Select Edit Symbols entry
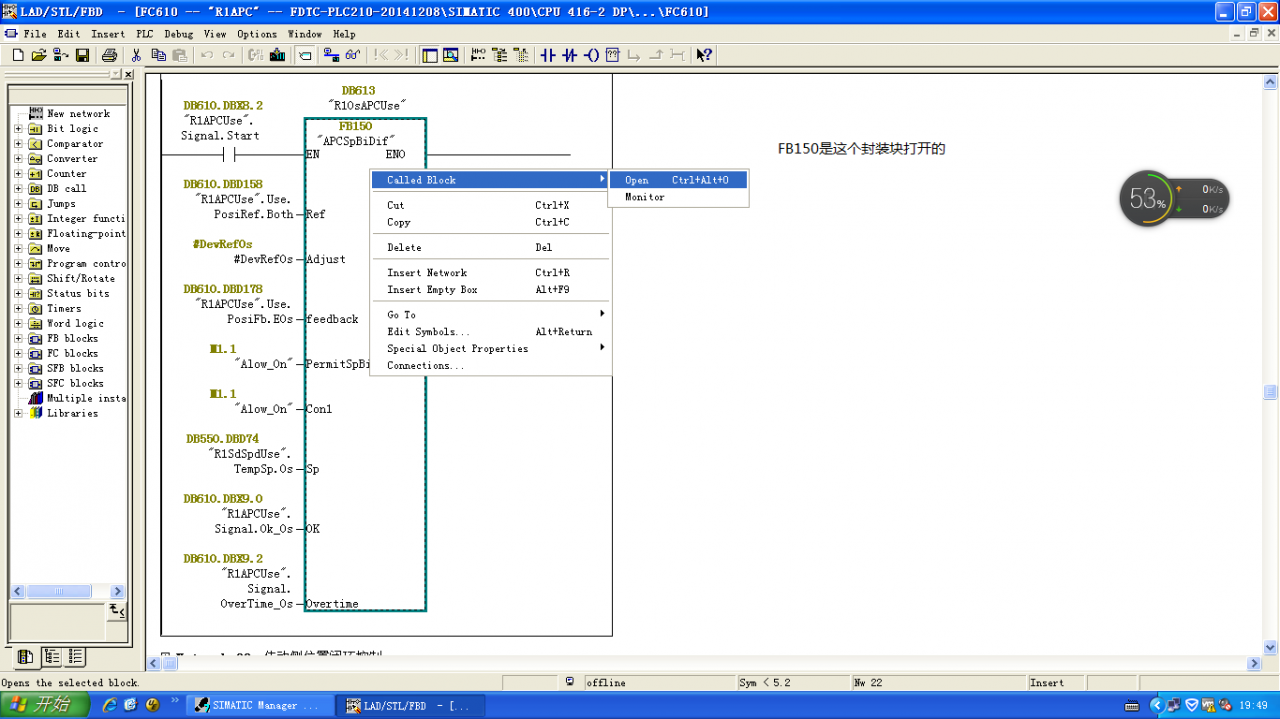This screenshot has height=719, width=1280. point(490,331)
